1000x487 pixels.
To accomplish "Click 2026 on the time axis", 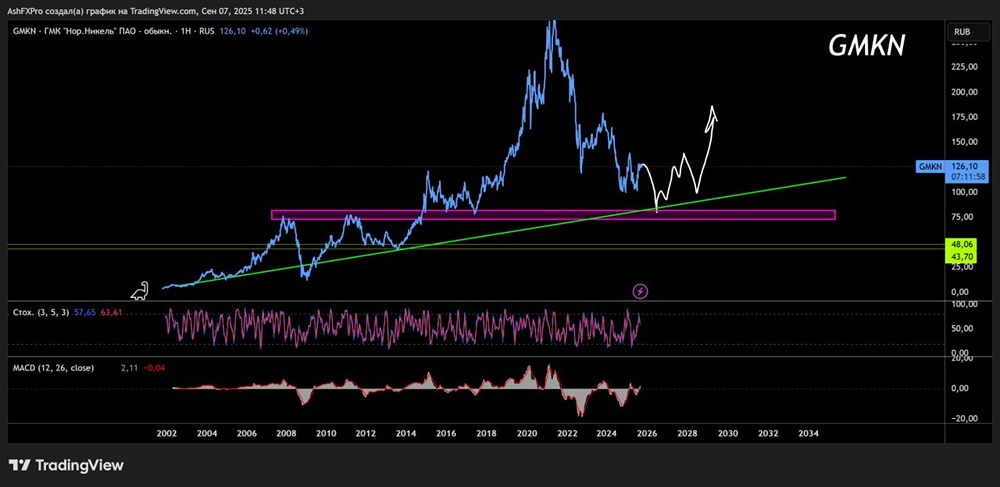I will coord(647,433).
